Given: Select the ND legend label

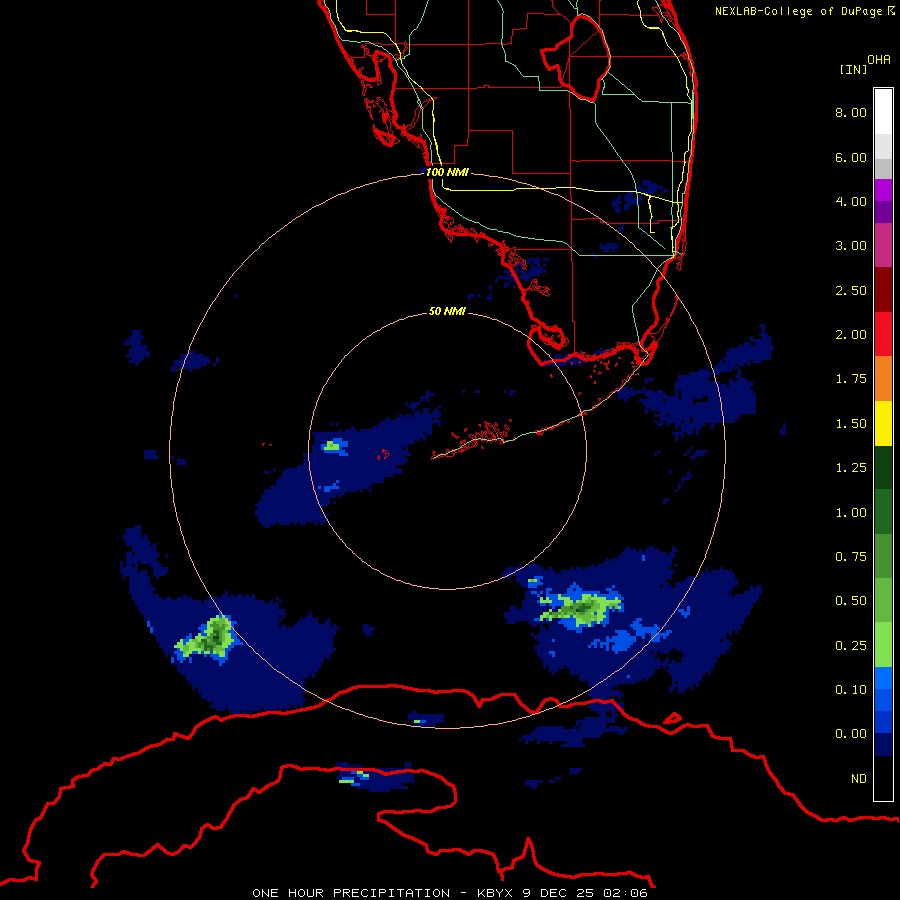Looking at the screenshot, I should [859, 779].
